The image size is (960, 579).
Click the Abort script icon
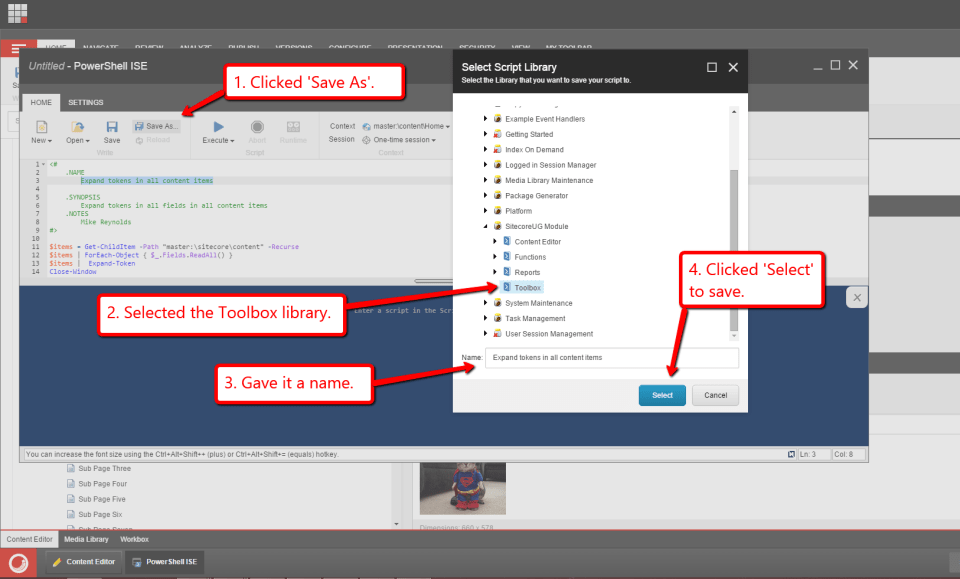pyautogui.click(x=257, y=127)
